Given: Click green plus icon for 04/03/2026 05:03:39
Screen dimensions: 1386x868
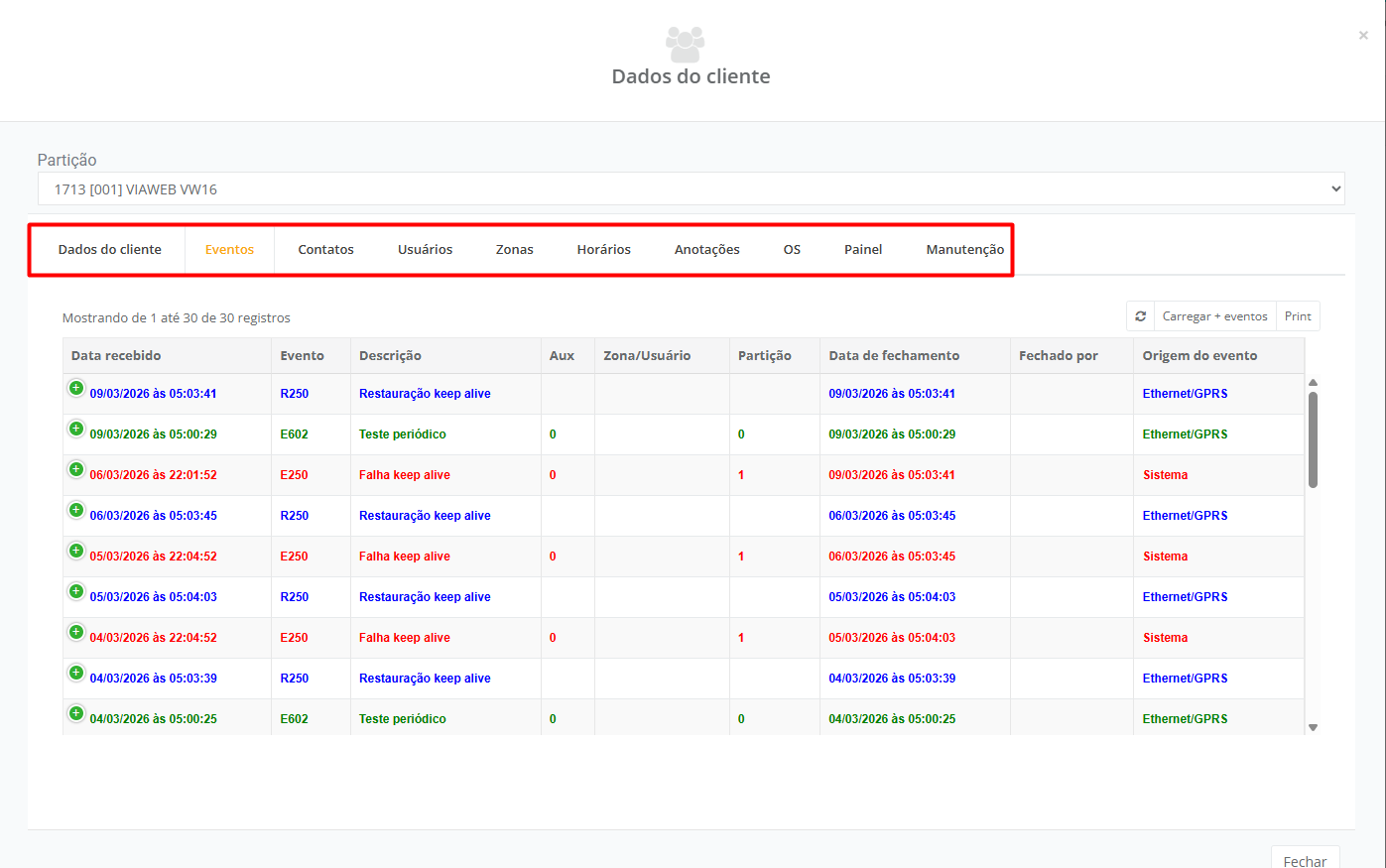Looking at the screenshot, I should (x=76, y=673).
